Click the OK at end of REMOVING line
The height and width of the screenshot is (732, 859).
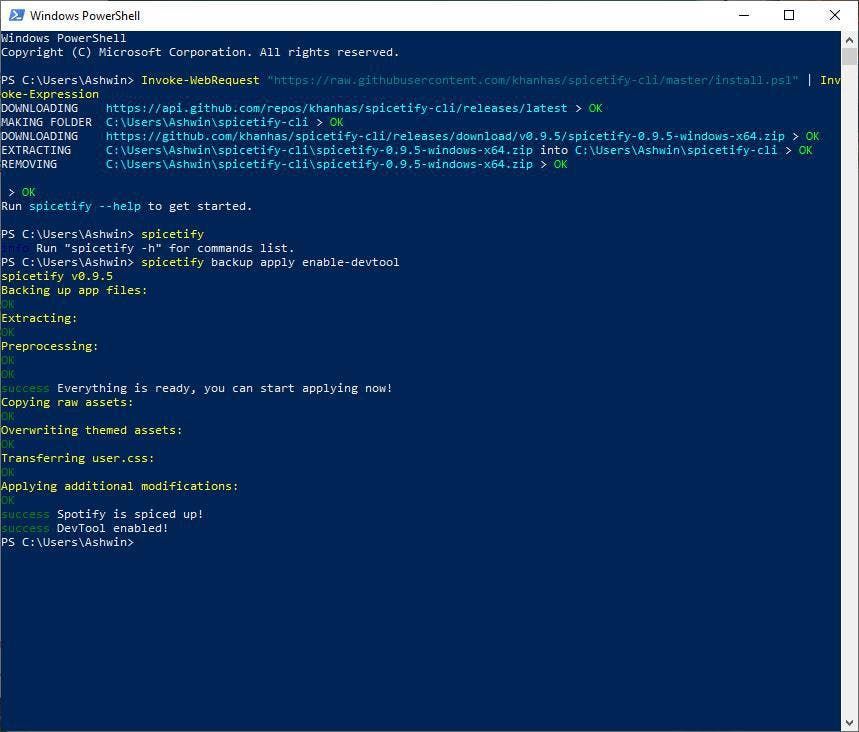(560, 164)
